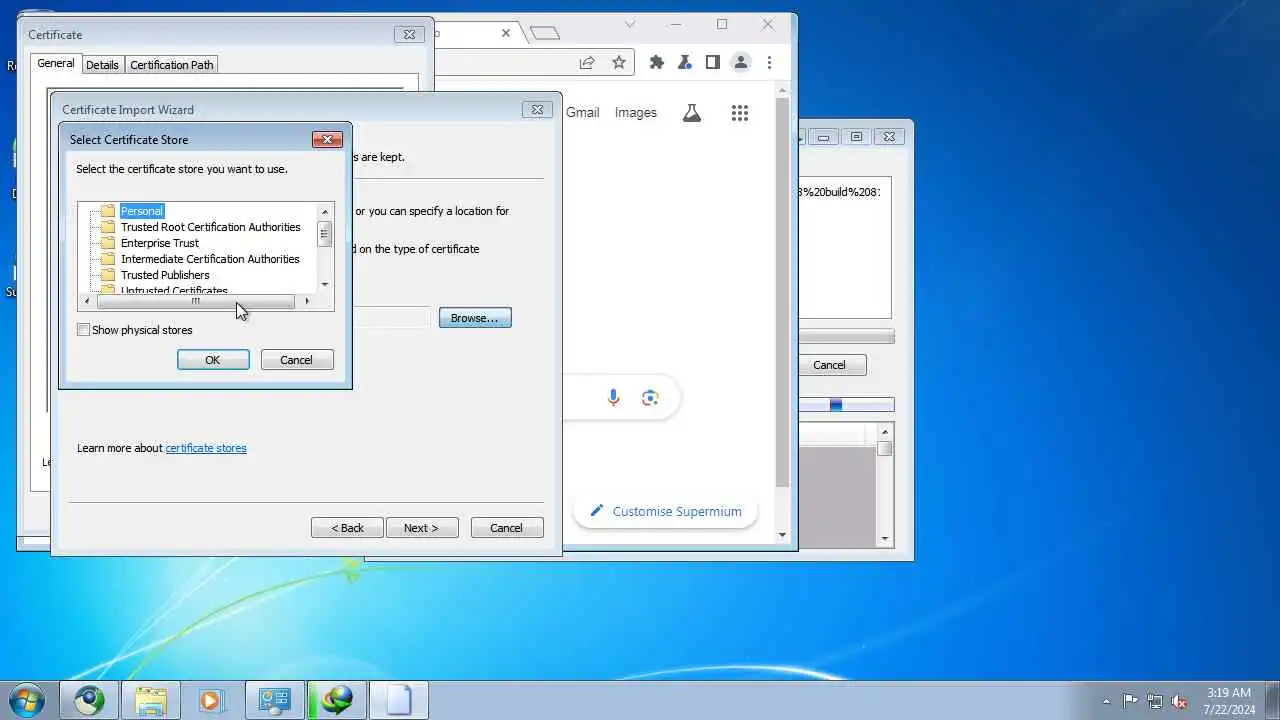Screen dimensions: 1280x720
Task: Open Windows Media Player from taskbar
Action: coord(212,700)
